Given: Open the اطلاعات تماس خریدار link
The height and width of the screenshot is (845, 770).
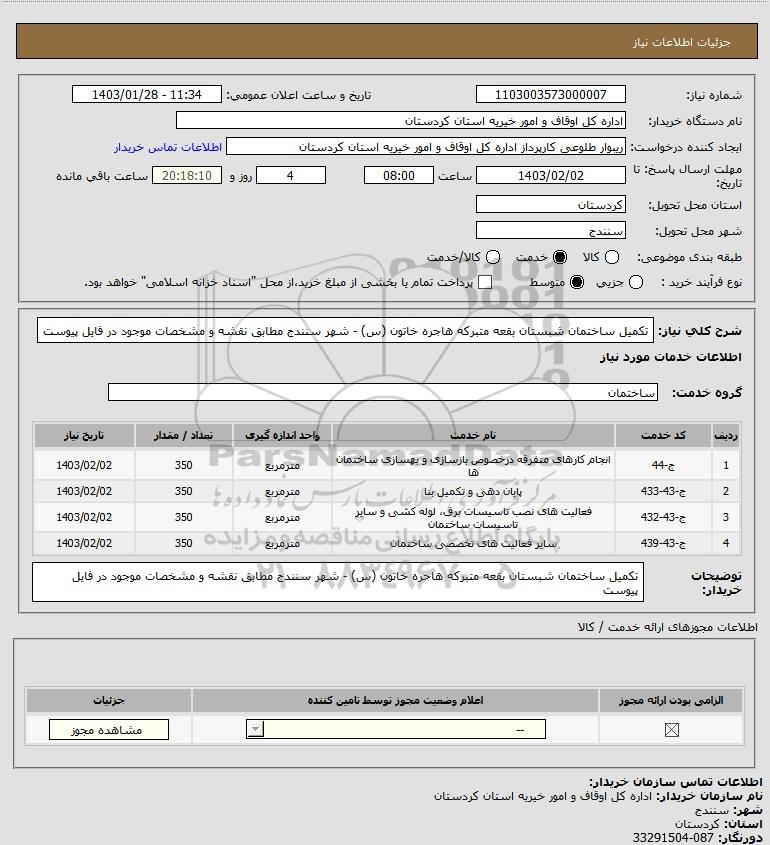Looking at the screenshot, I should 168,147.
